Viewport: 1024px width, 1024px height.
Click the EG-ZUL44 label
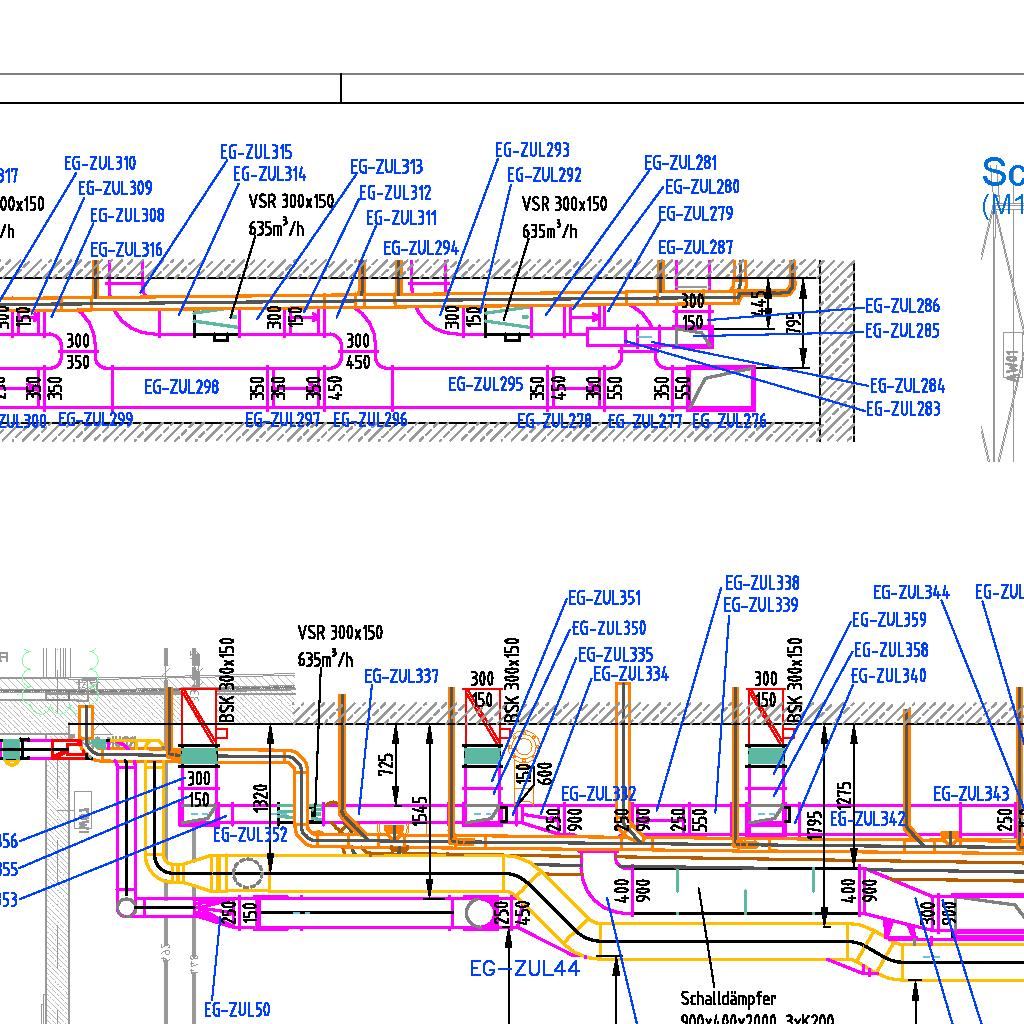[x=524, y=967]
